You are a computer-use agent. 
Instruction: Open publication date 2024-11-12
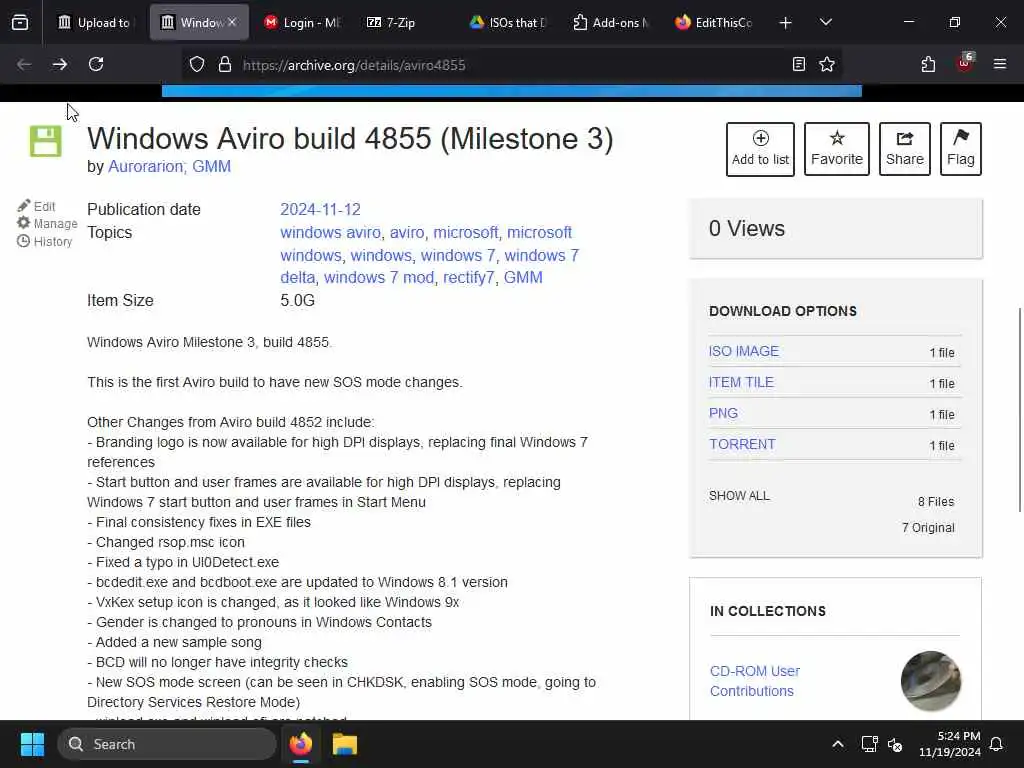pyautogui.click(x=320, y=209)
